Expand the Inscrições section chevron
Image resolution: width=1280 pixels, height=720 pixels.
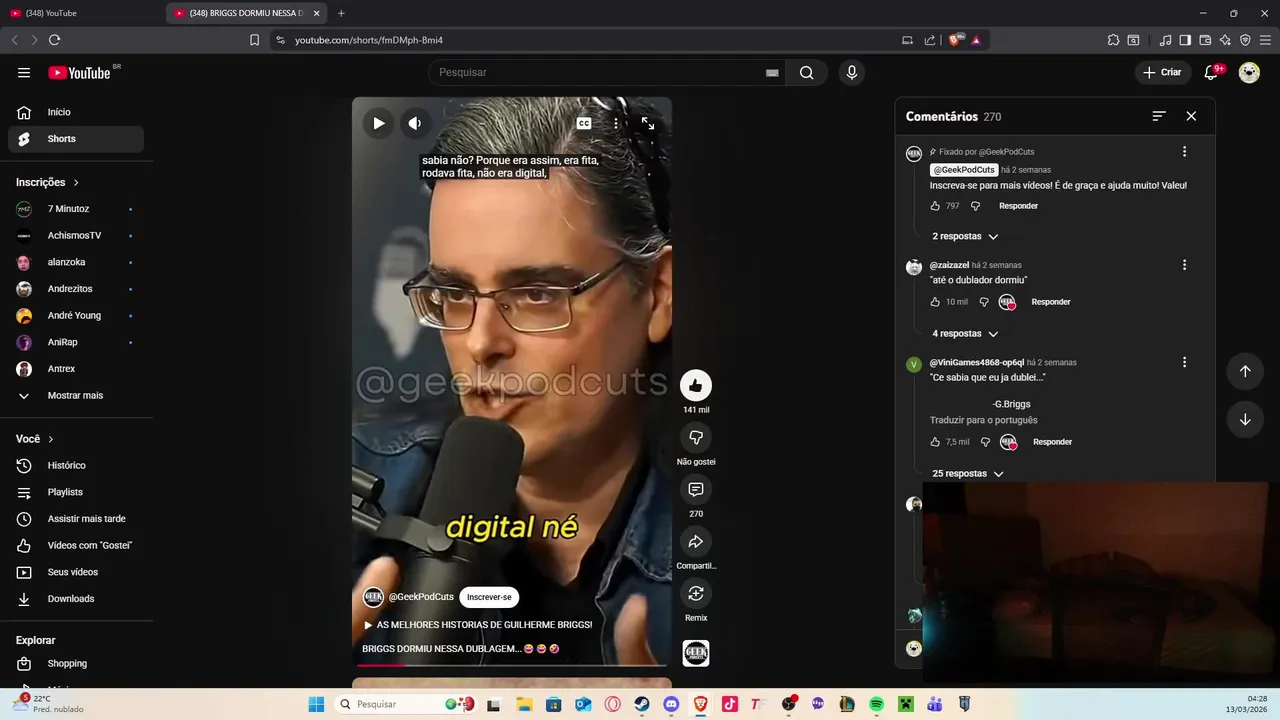(x=76, y=183)
